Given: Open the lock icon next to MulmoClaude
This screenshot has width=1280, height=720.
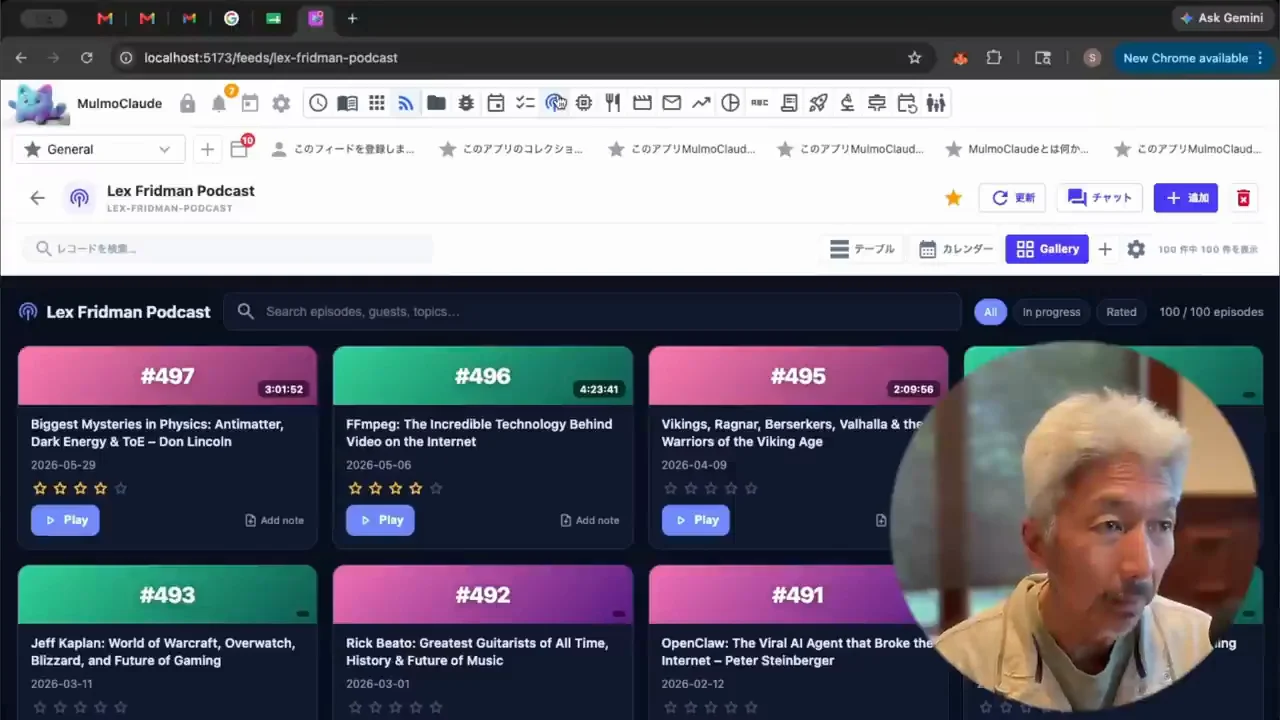Looking at the screenshot, I should [x=187, y=103].
